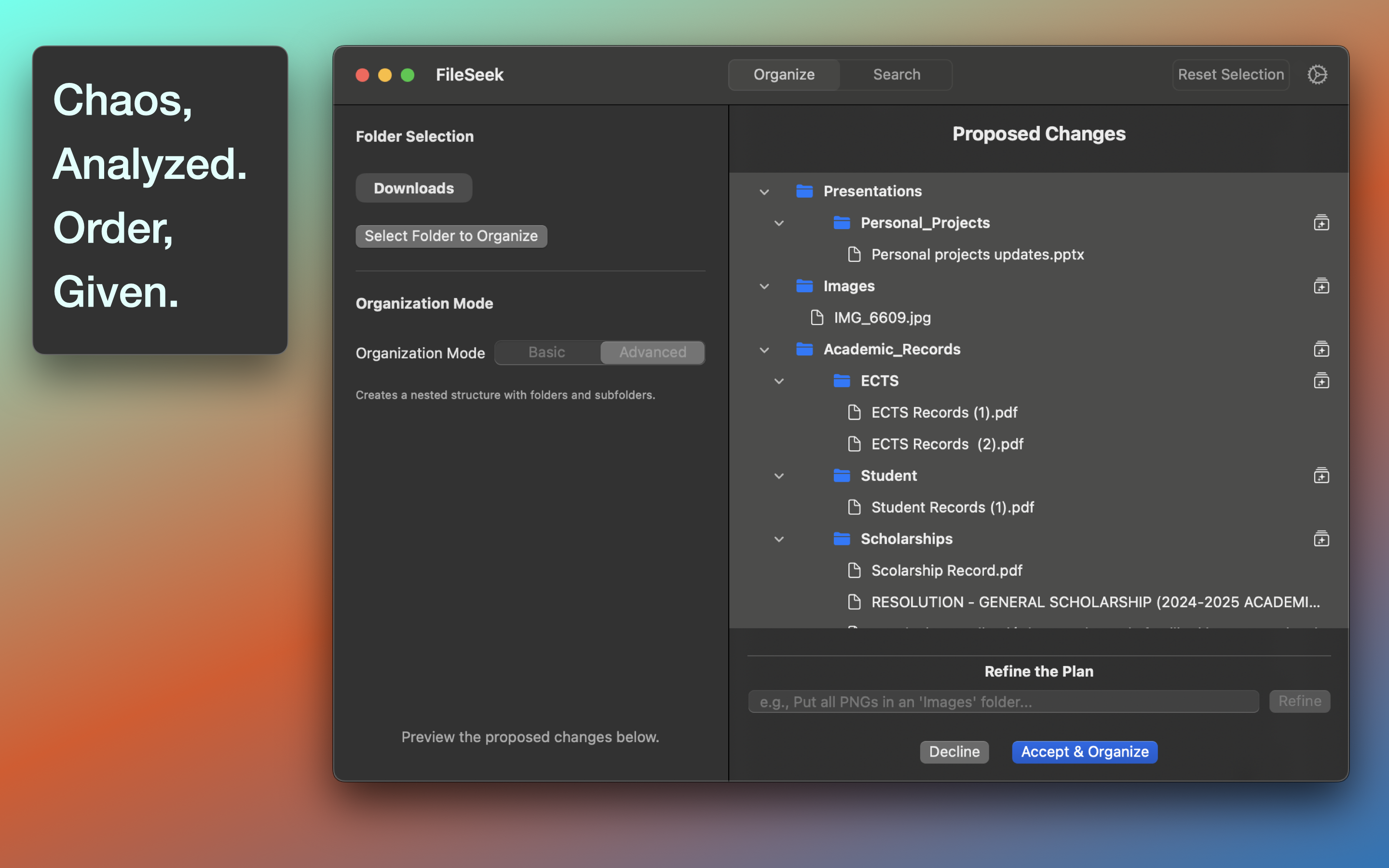The height and width of the screenshot is (868, 1389).
Task: Click the ECTS folder icon
Action: [842, 380]
